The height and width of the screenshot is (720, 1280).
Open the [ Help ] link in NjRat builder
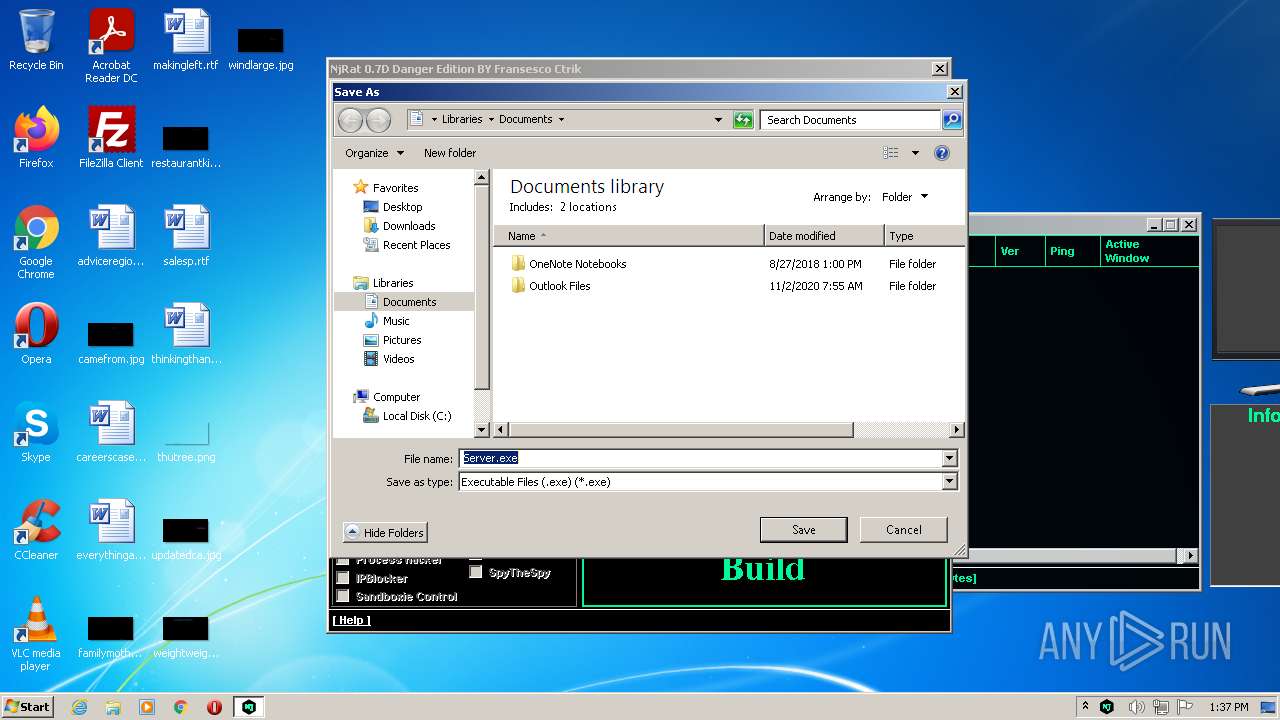coord(351,620)
